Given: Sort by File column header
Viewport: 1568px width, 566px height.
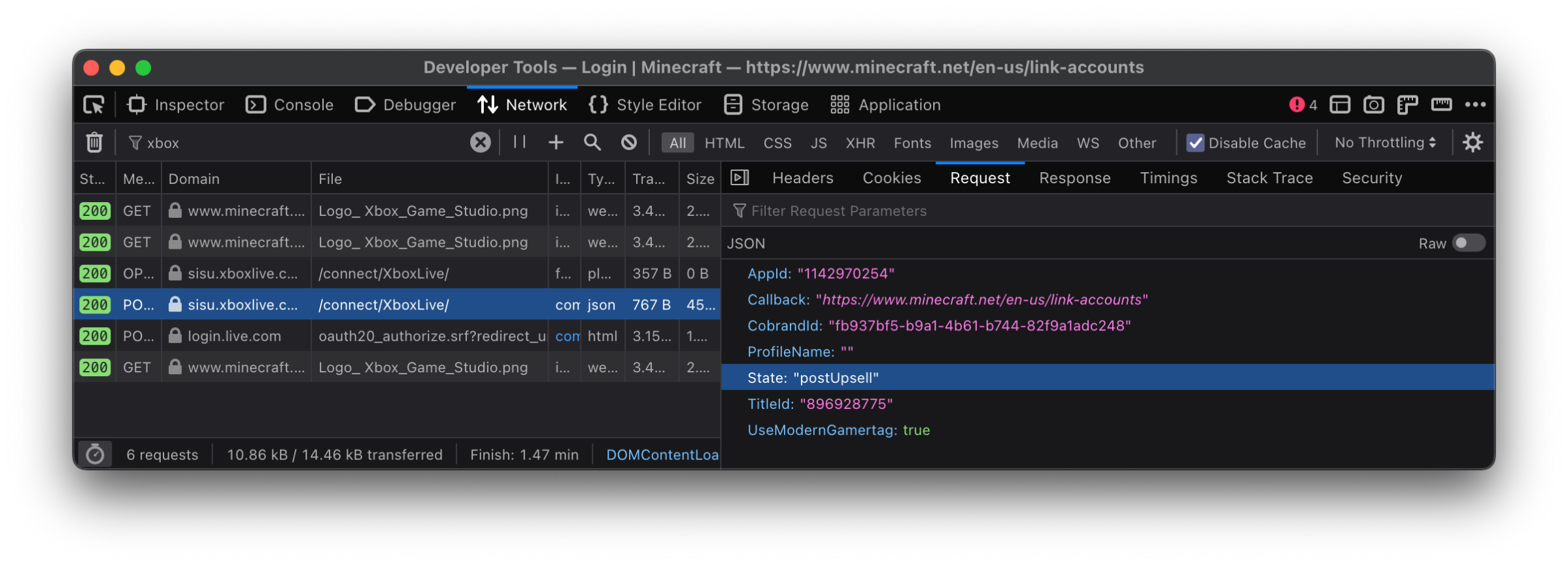Looking at the screenshot, I should click(x=429, y=179).
